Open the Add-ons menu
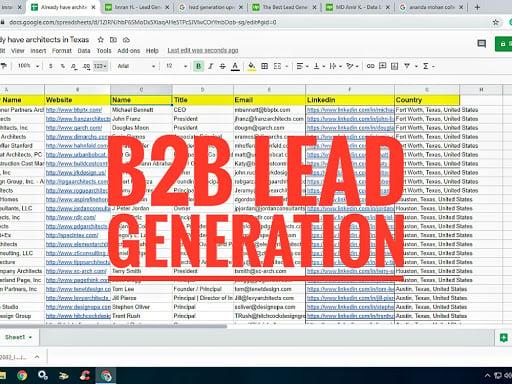 click(129, 51)
